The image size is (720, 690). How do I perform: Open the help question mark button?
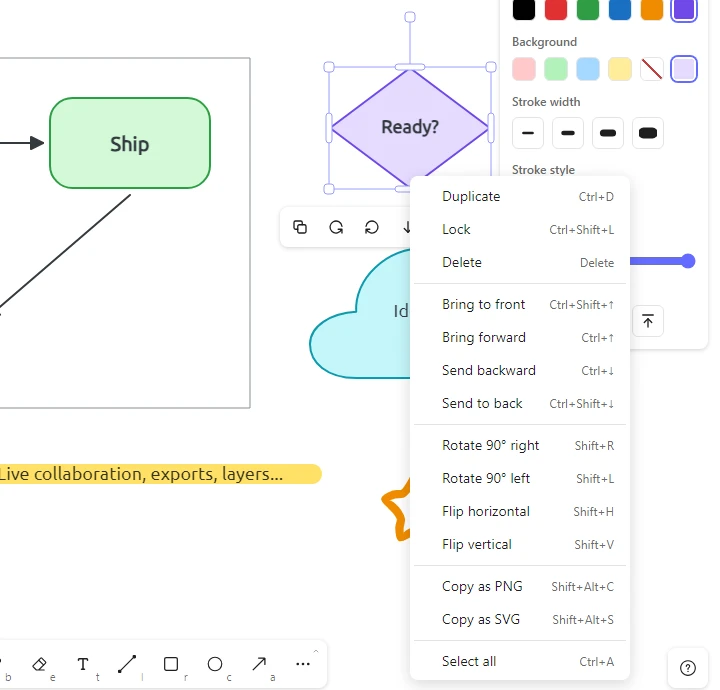pos(688,668)
